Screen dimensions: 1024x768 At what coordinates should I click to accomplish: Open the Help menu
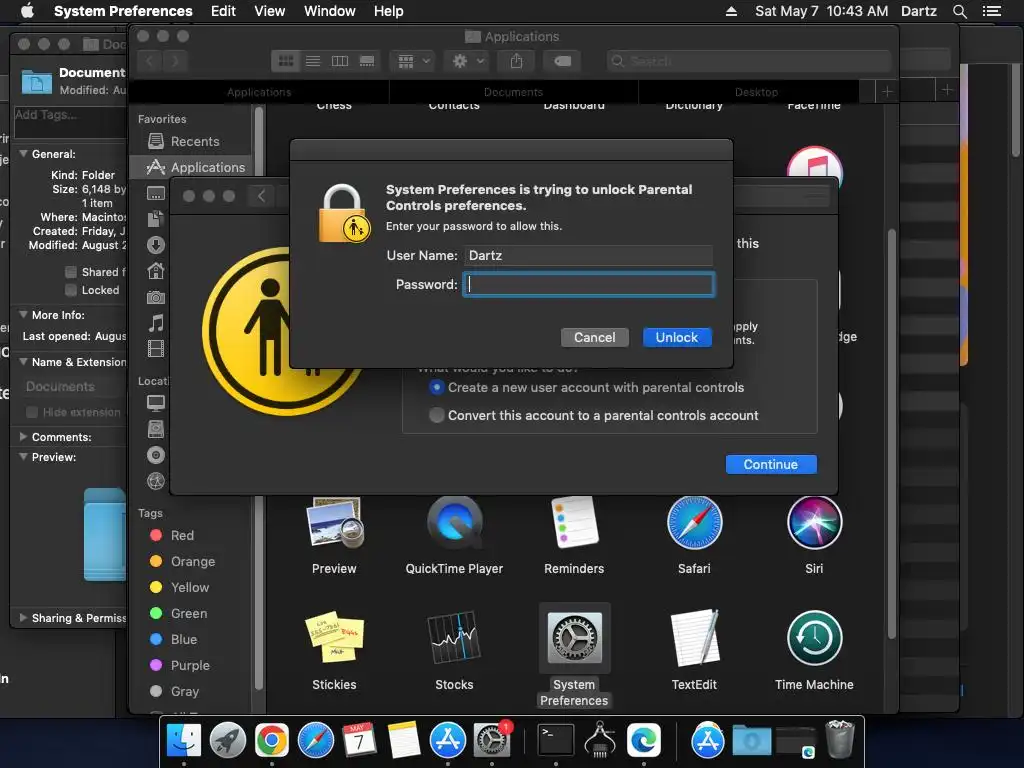(389, 11)
